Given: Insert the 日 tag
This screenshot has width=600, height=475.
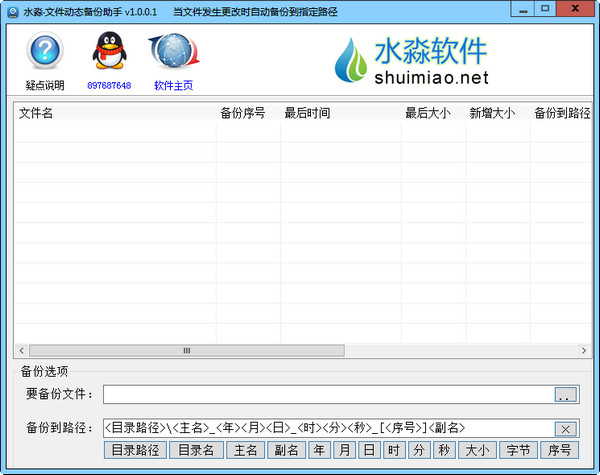Looking at the screenshot, I should pos(369,450).
